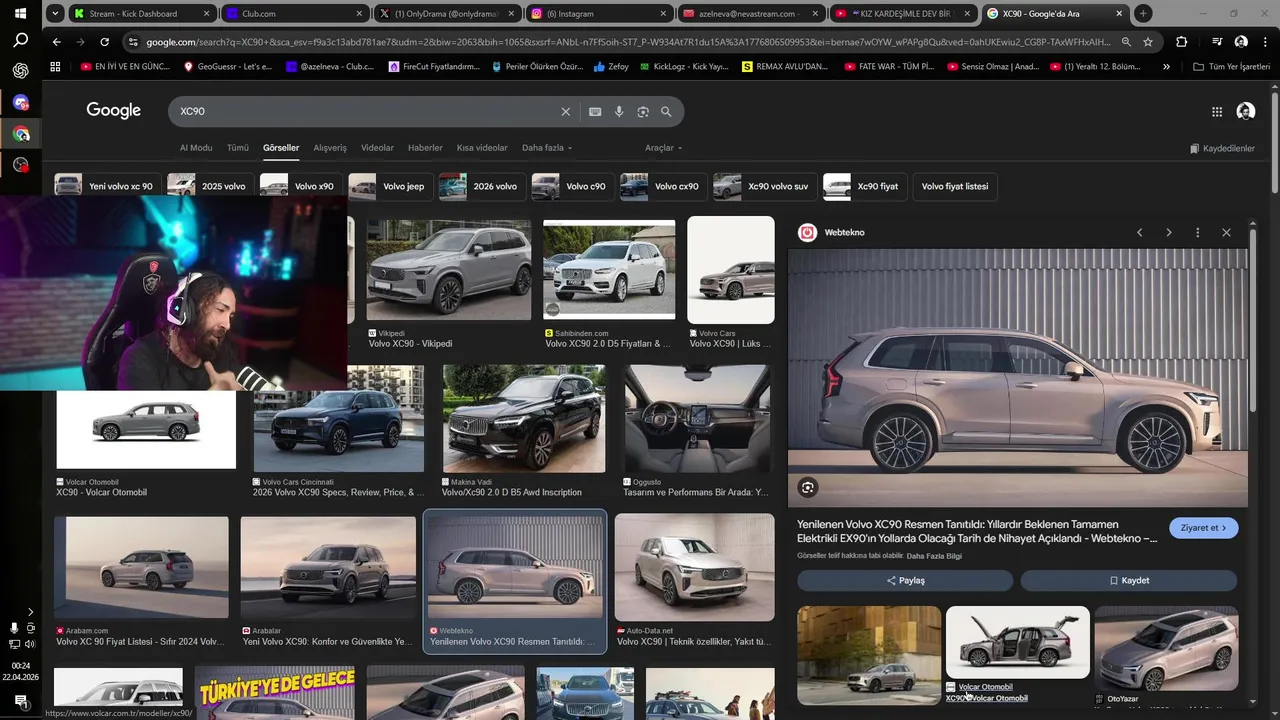Open the Sahibinden.com XC90 image result
The image size is (1280, 720).
pos(609,270)
